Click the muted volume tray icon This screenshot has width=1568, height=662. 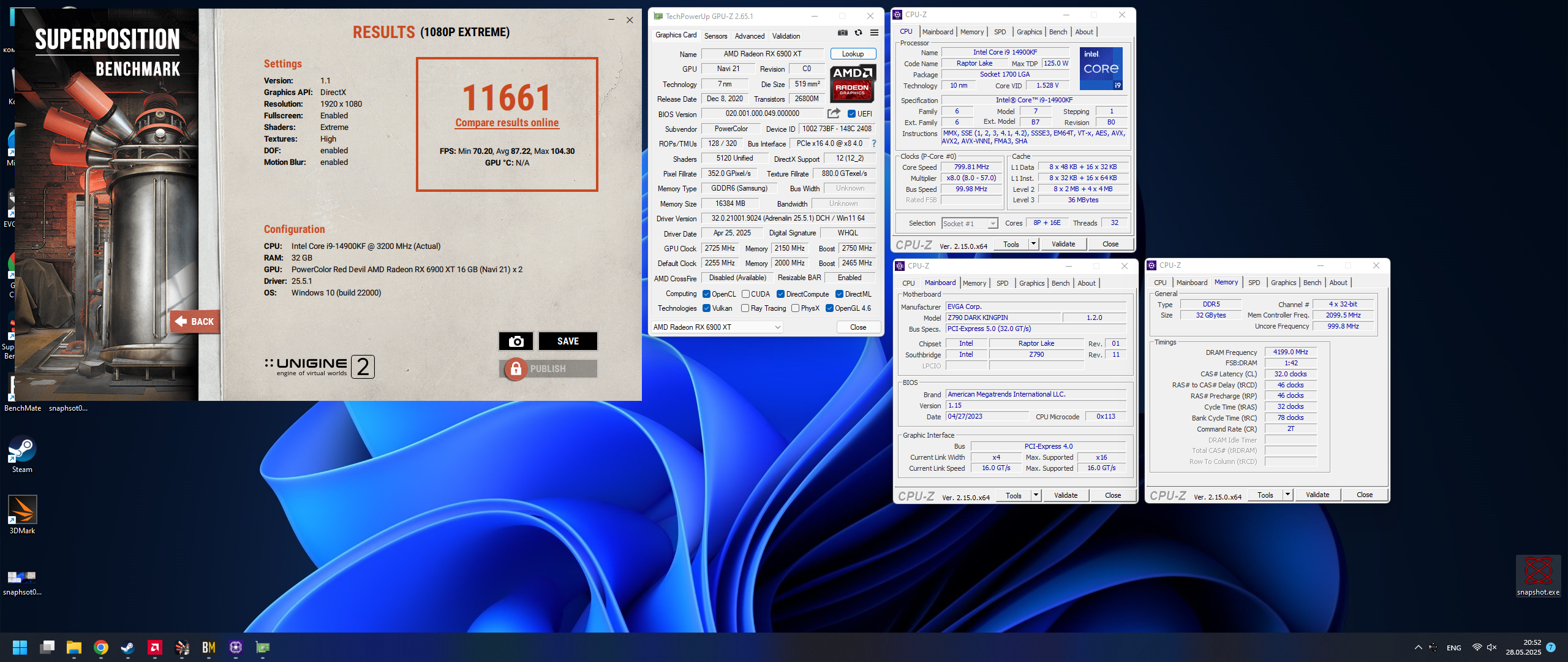click(1492, 647)
